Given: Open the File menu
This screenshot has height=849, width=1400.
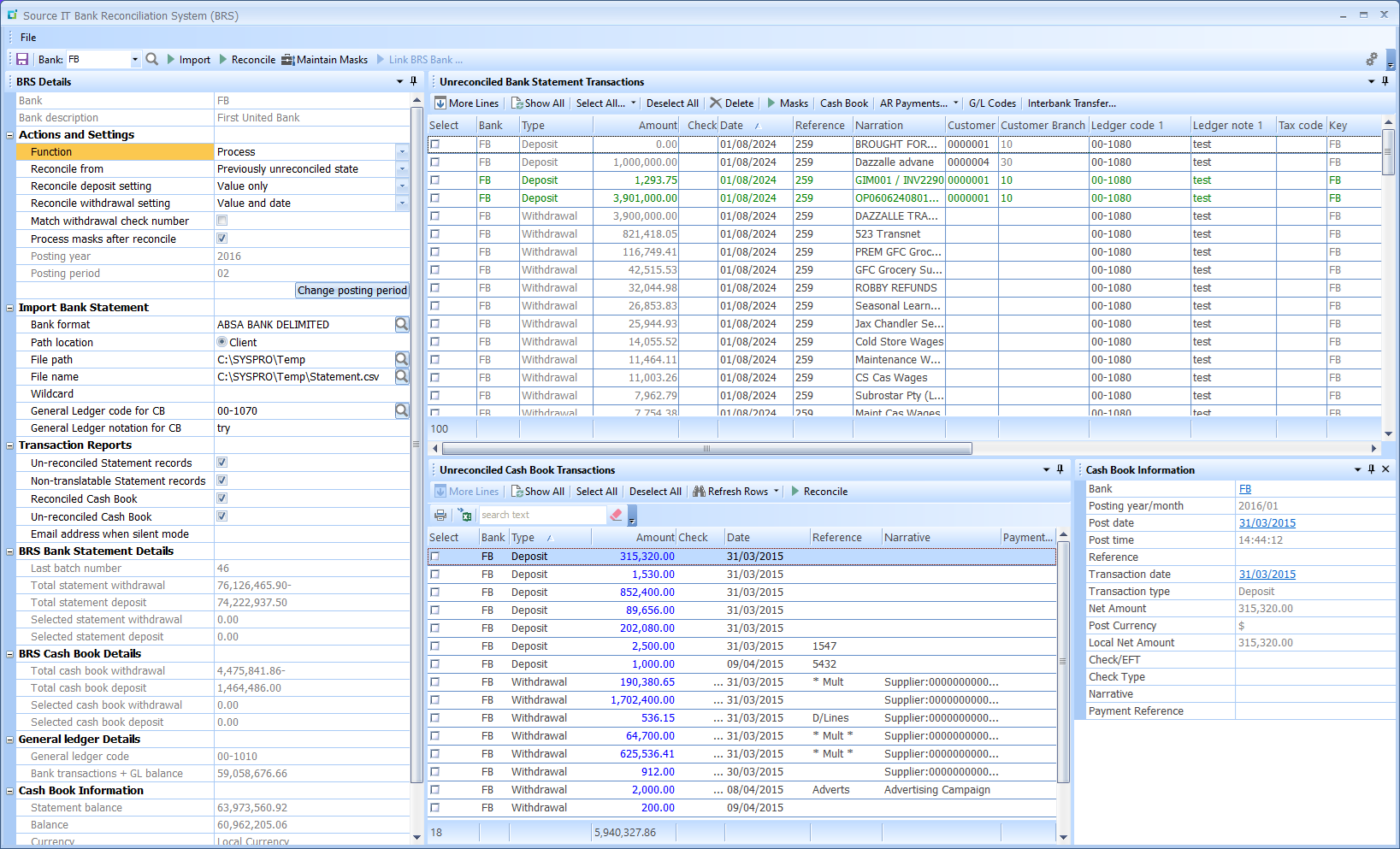Looking at the screenshot, I should [28, 38].
